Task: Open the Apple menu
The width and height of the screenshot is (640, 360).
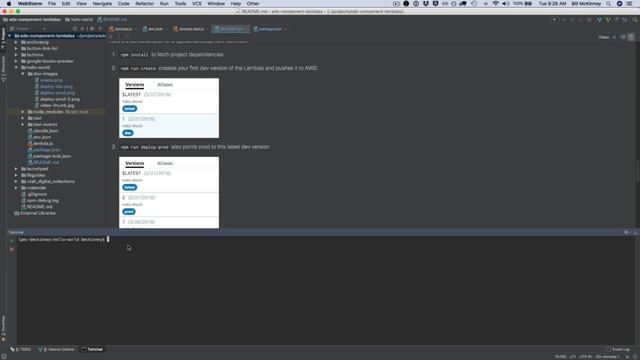Action: point(9,4)
